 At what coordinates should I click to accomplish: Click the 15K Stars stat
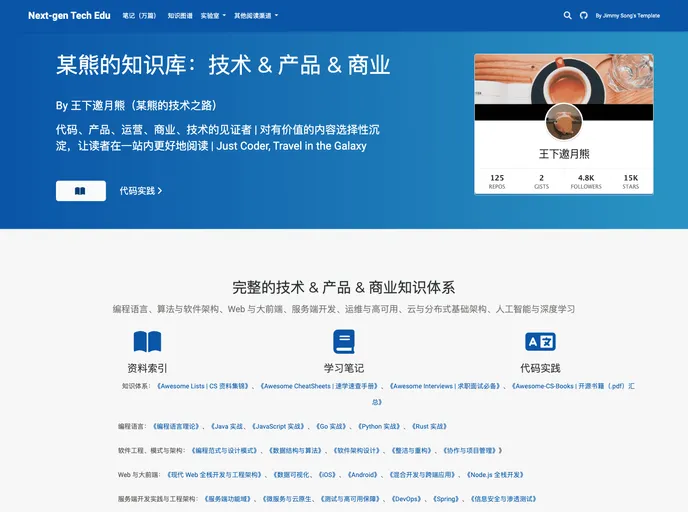[x=630, y=181]
